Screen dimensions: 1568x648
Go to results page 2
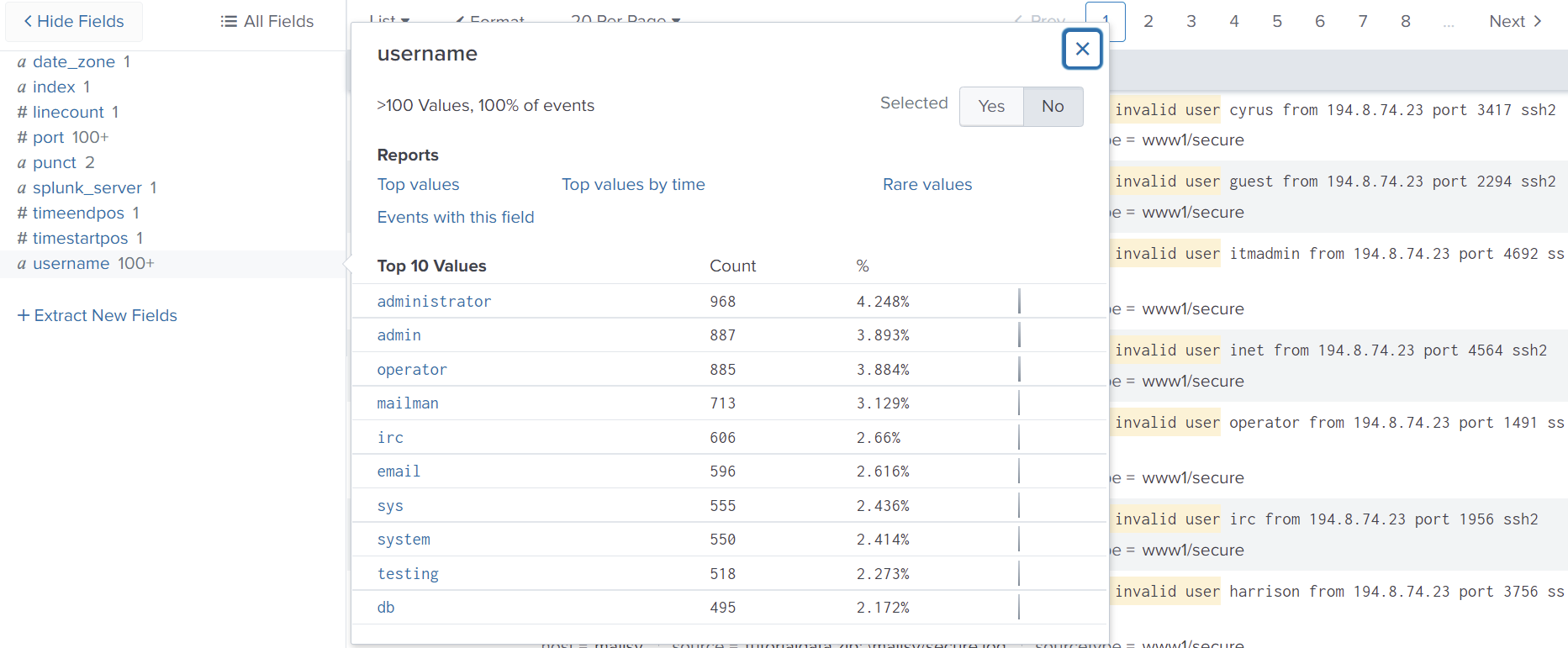tap(1148, 22)
